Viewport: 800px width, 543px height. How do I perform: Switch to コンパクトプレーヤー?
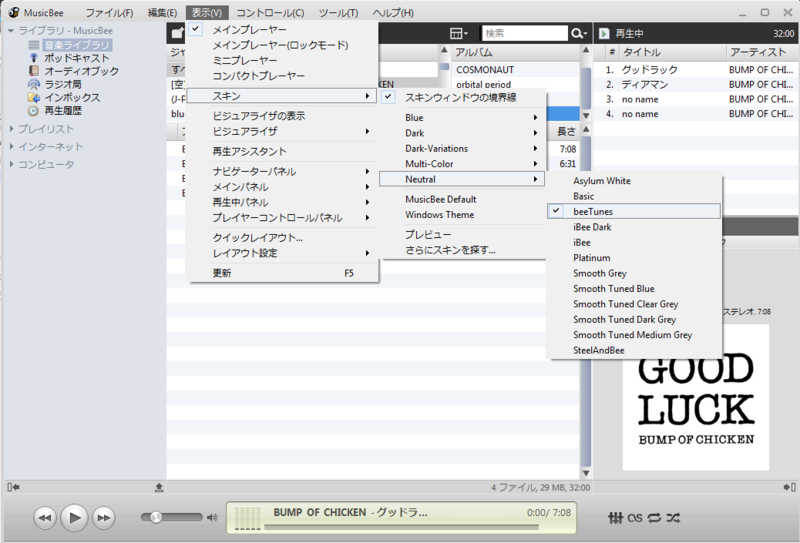tap(282, 76)
